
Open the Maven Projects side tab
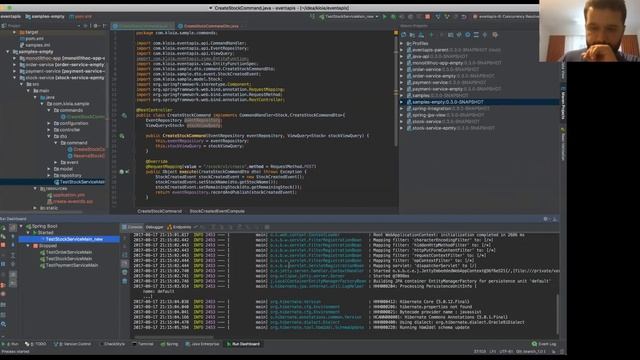click(563, 102)
